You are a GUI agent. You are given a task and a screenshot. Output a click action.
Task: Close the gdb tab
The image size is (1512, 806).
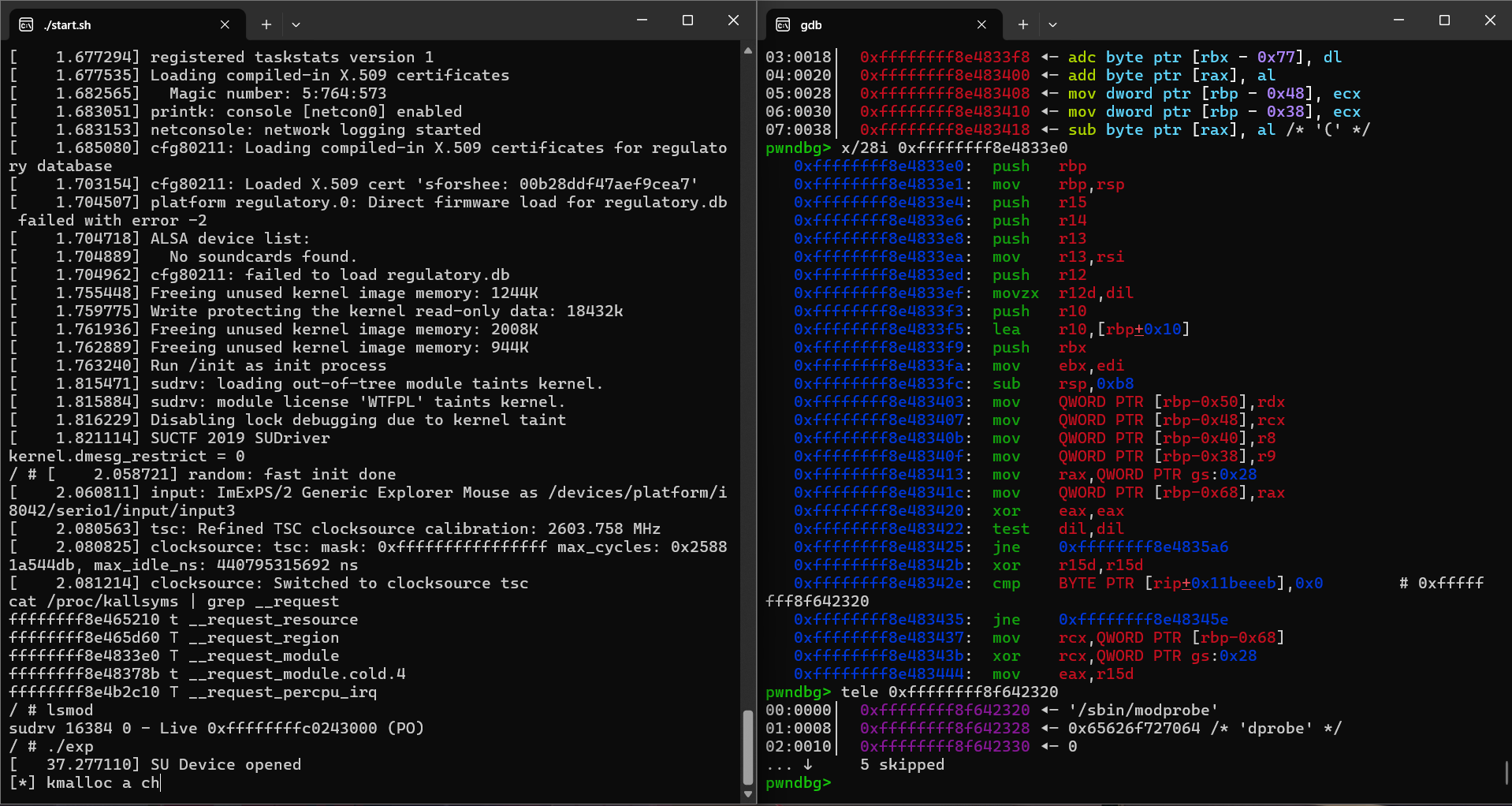981,24
